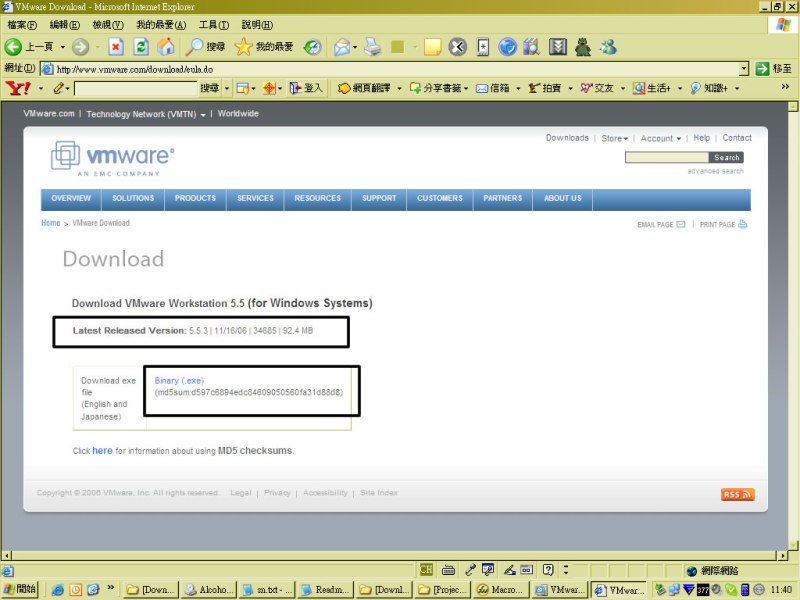Click the Yahoo! Y logo in toolbar
Image resolution: width=800 pixels, height=600 pixels.
[18, 88]
